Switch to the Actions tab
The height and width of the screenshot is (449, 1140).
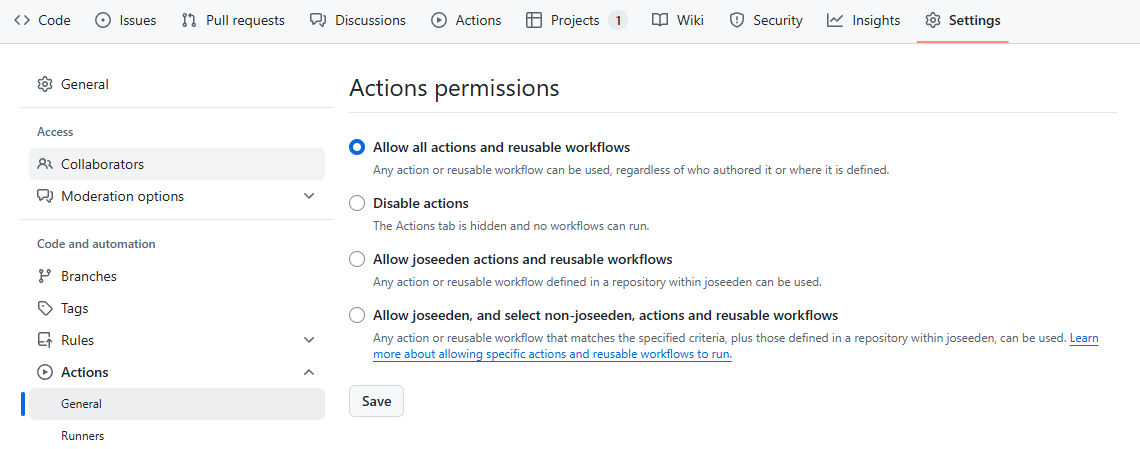pyautogui.click(x=466, y=20)
